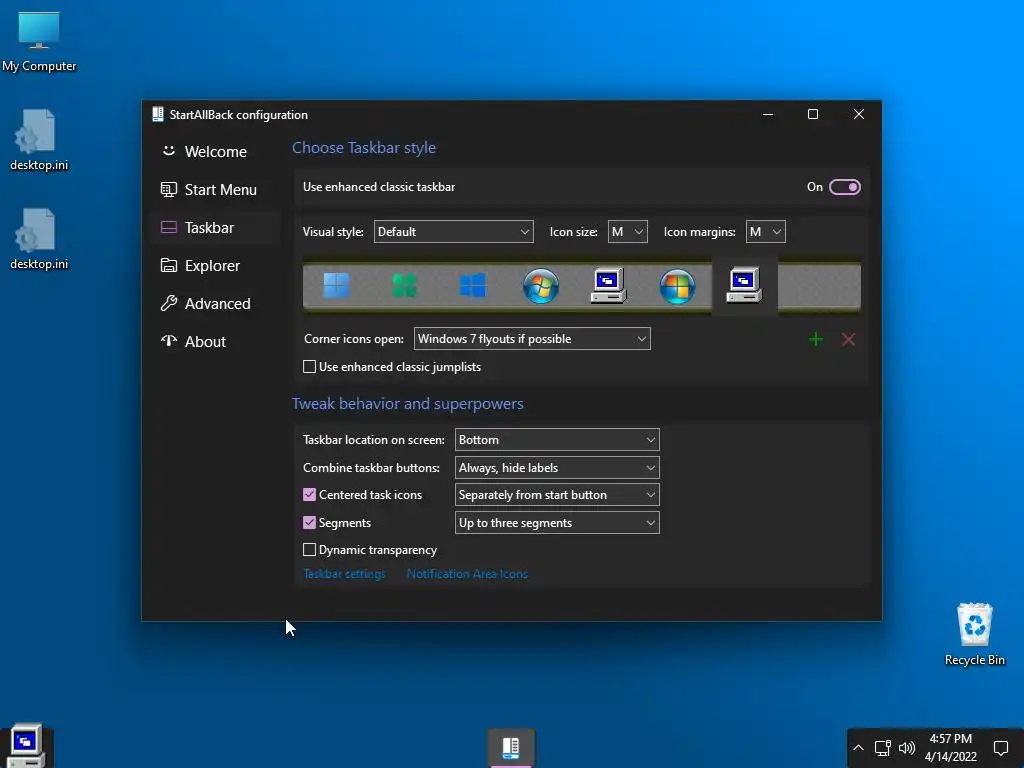Select the lower desktop.ini file icon

(39, 239)
